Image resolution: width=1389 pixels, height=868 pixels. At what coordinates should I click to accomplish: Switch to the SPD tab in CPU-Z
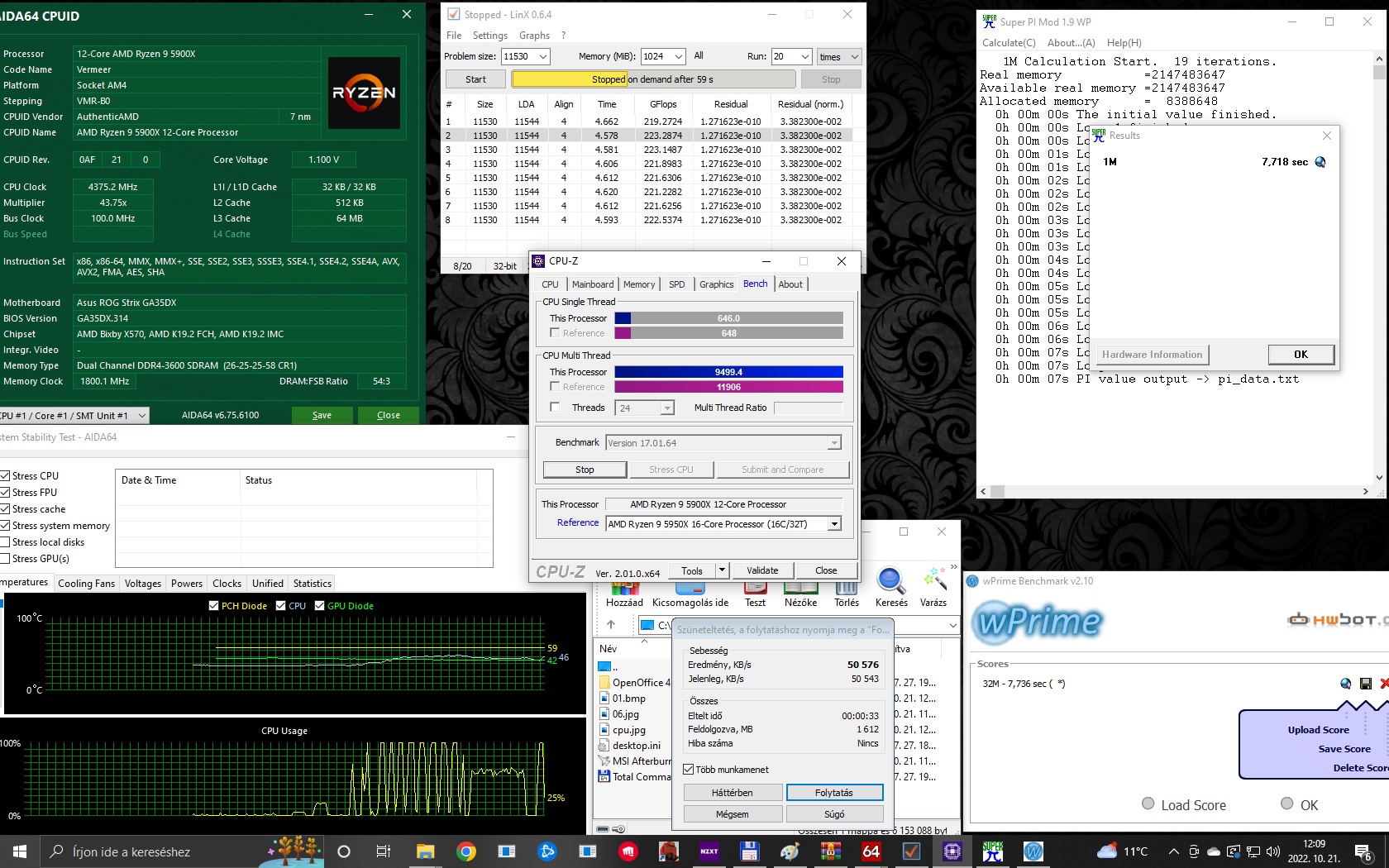point(677,284)
